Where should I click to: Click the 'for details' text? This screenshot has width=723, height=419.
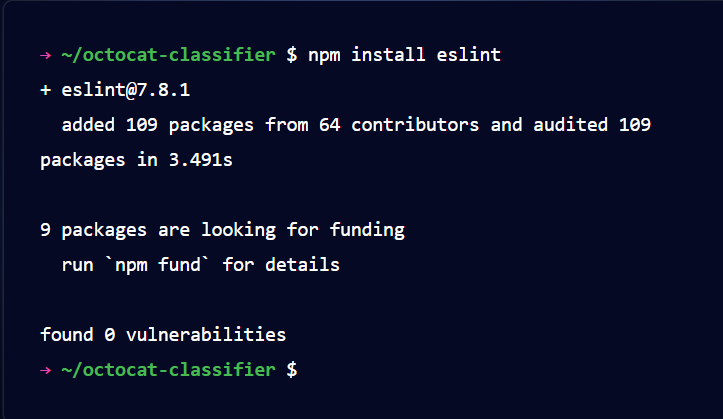(x=281, y=265)
